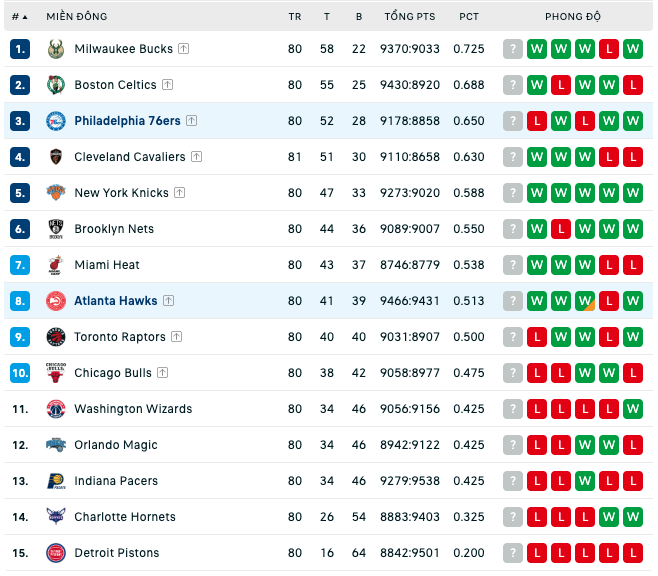Viewport: 658px width, 576px height.
Task: Sort table by the # rank column
Action: click(x=20, y=17)
